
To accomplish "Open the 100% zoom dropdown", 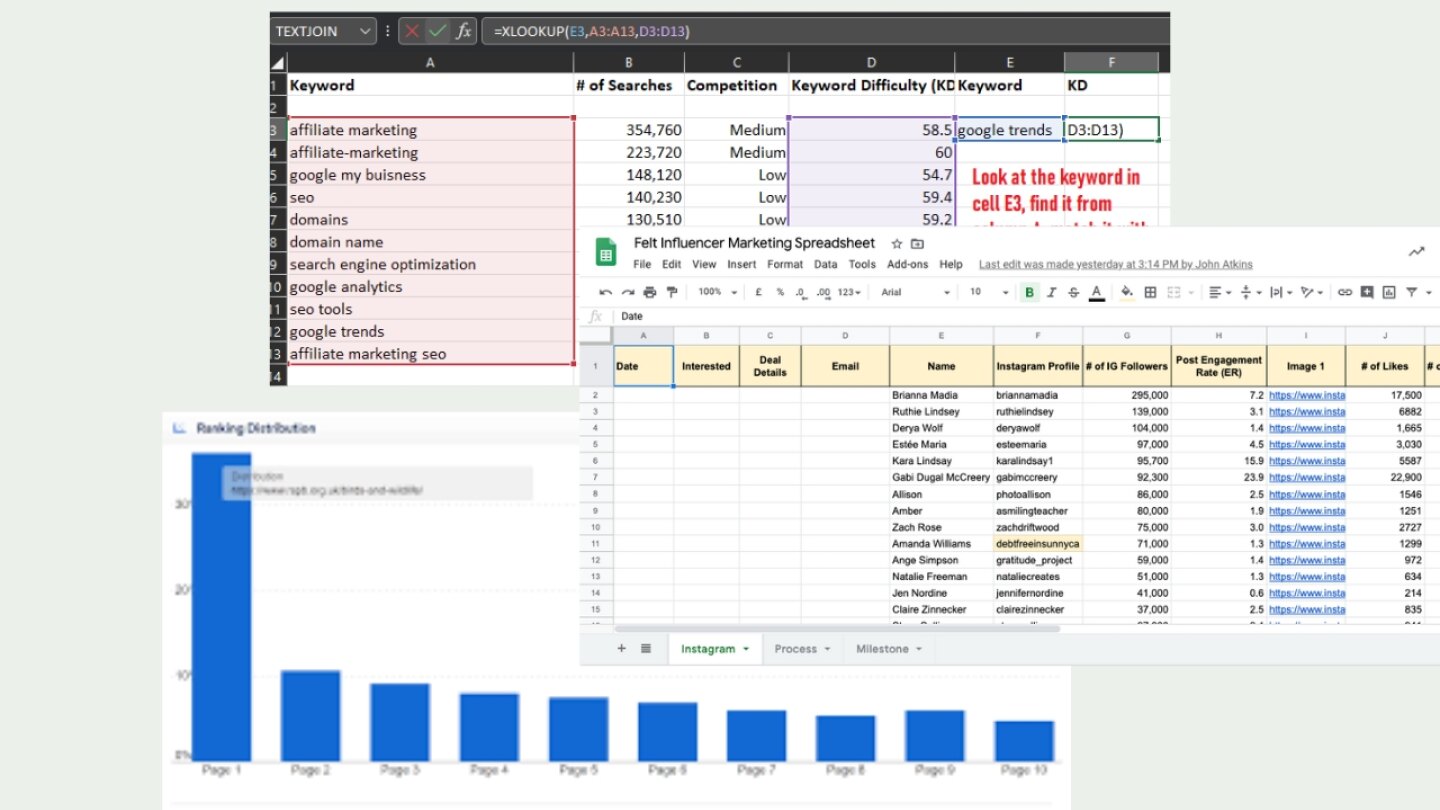I will (x=718, y=292).
